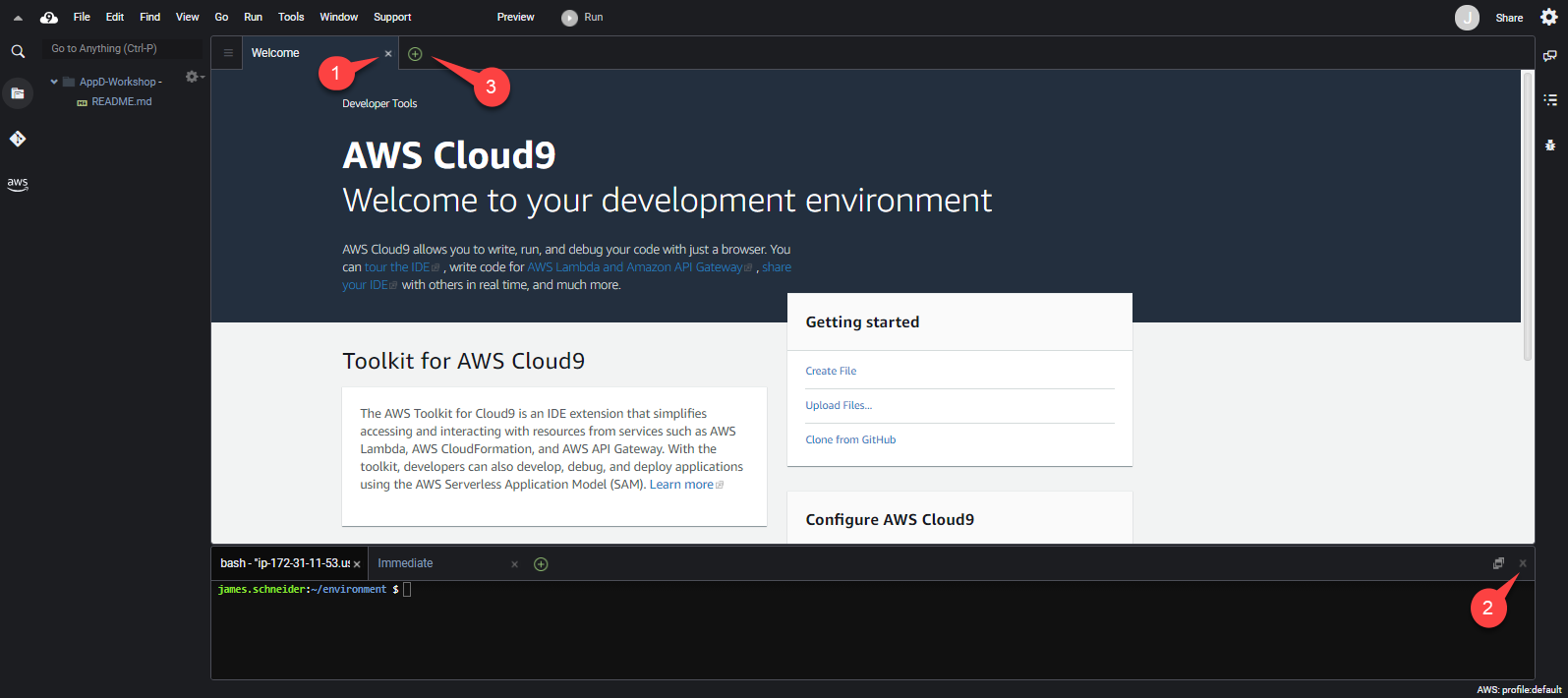The height and width of the screenshot is (698, 1568).
Task: Open the AWS Toolkit explorer icon
Action: (18, 183)
